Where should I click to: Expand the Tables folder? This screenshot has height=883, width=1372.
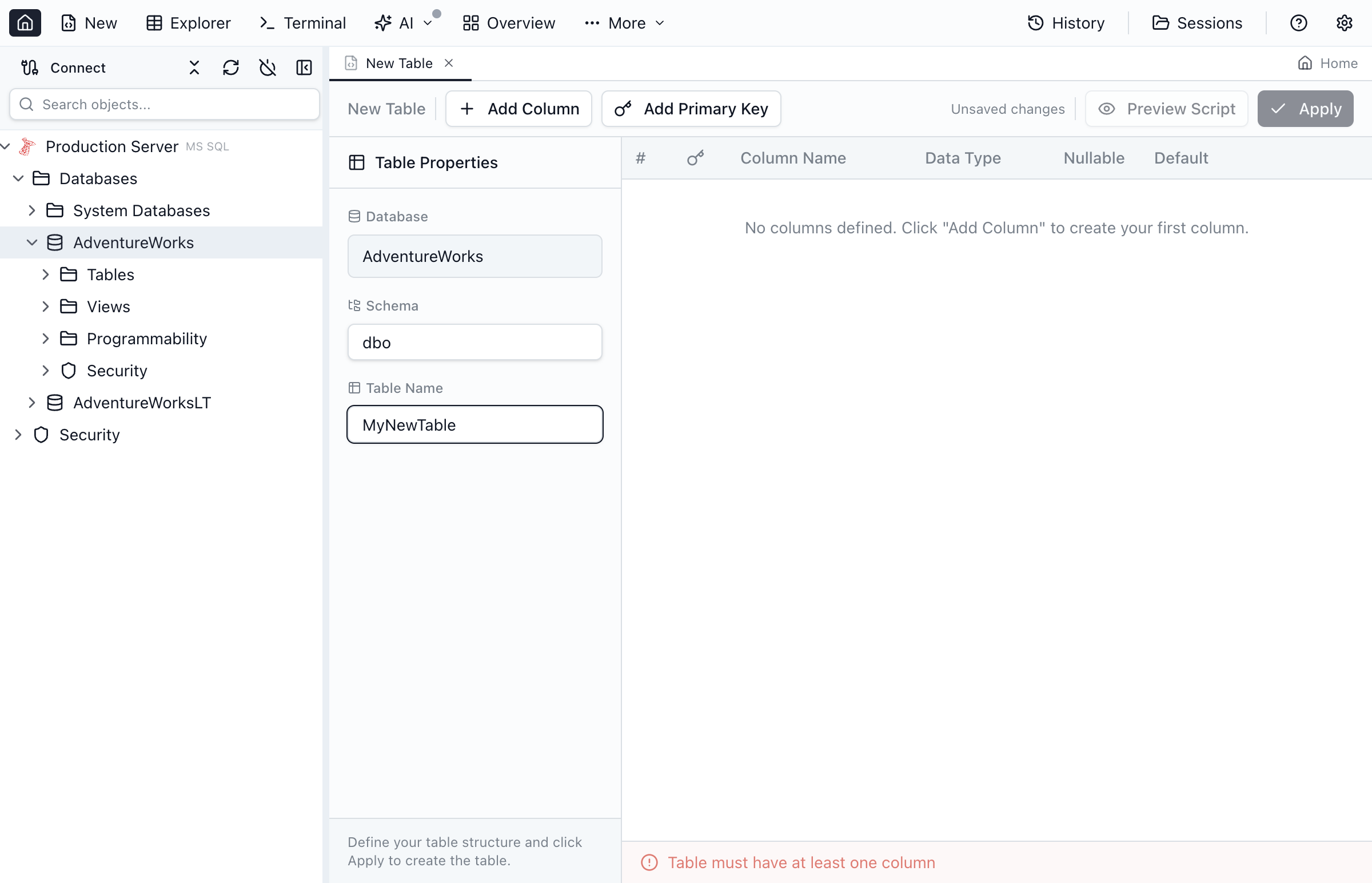(x=46, y=275)
